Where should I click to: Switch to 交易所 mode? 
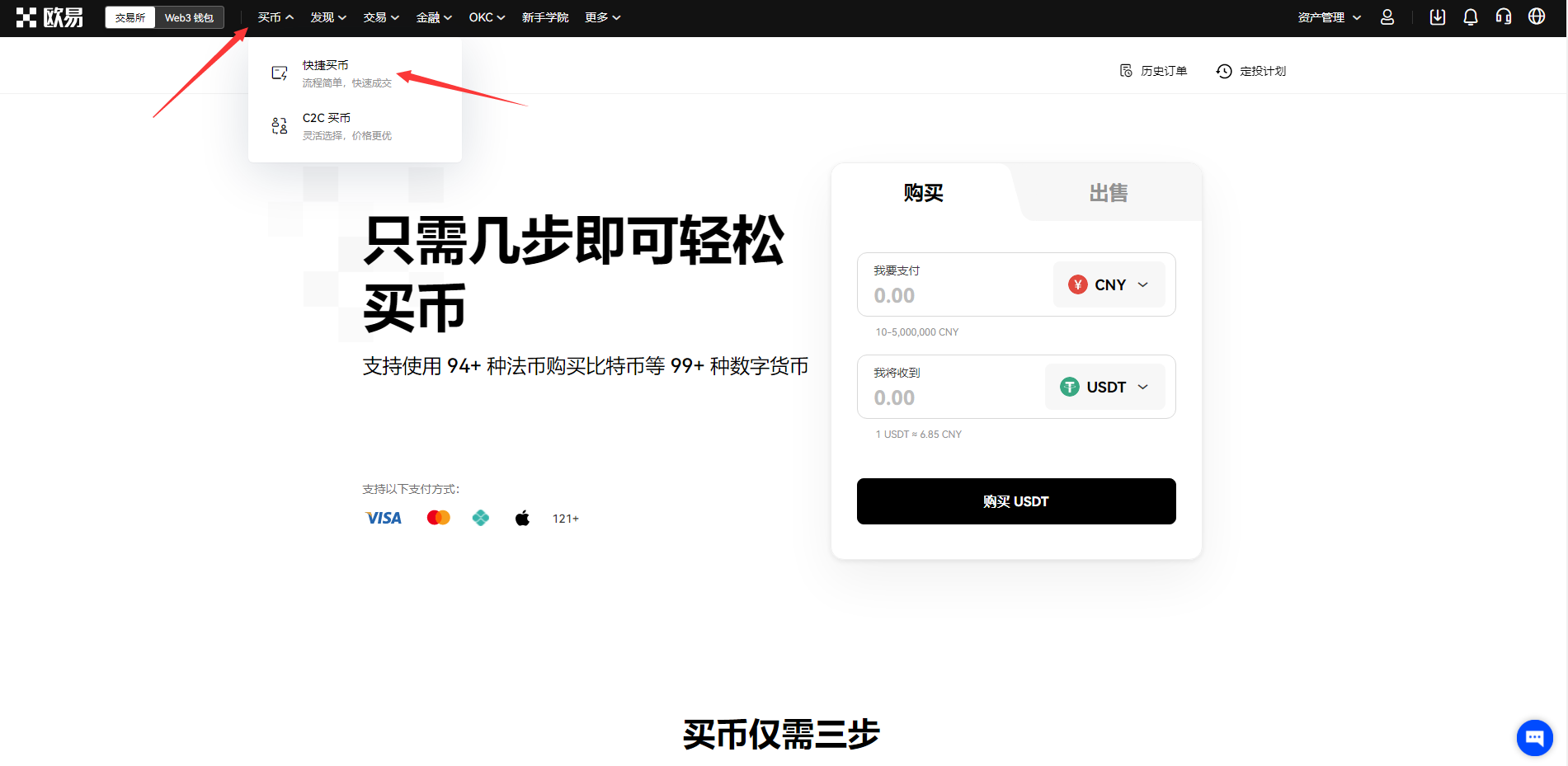pyautogui.click(x=130, y=17)
